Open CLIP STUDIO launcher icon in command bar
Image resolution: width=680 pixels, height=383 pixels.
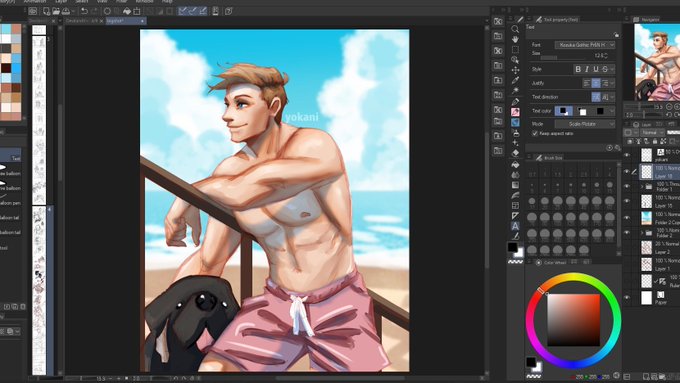33,11
